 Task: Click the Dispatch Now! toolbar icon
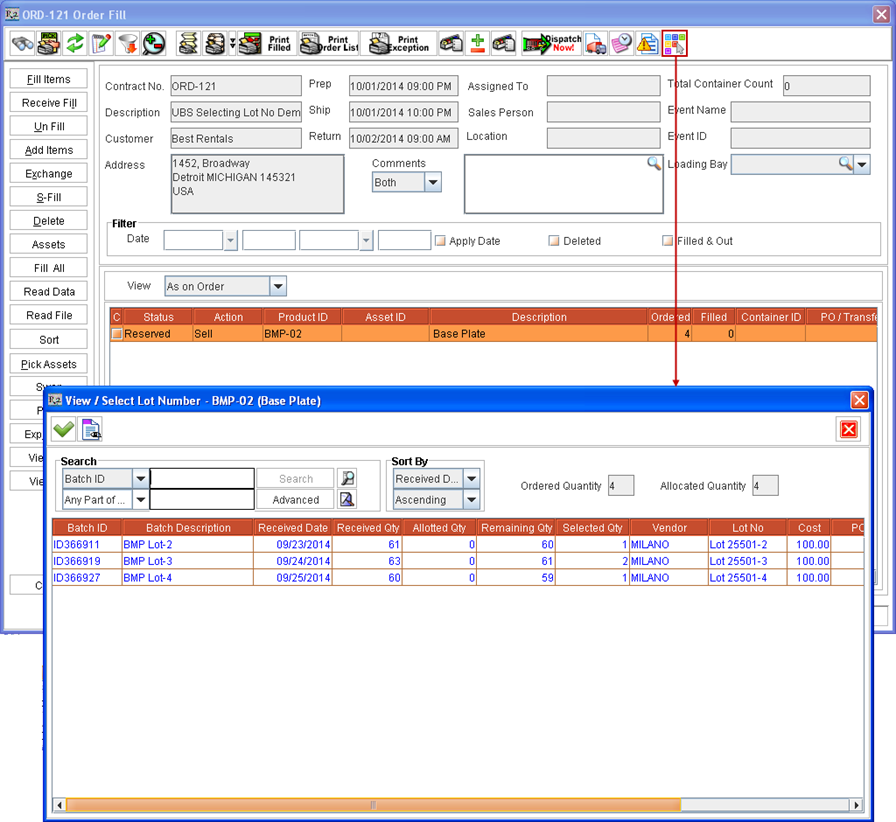point(553,43)
